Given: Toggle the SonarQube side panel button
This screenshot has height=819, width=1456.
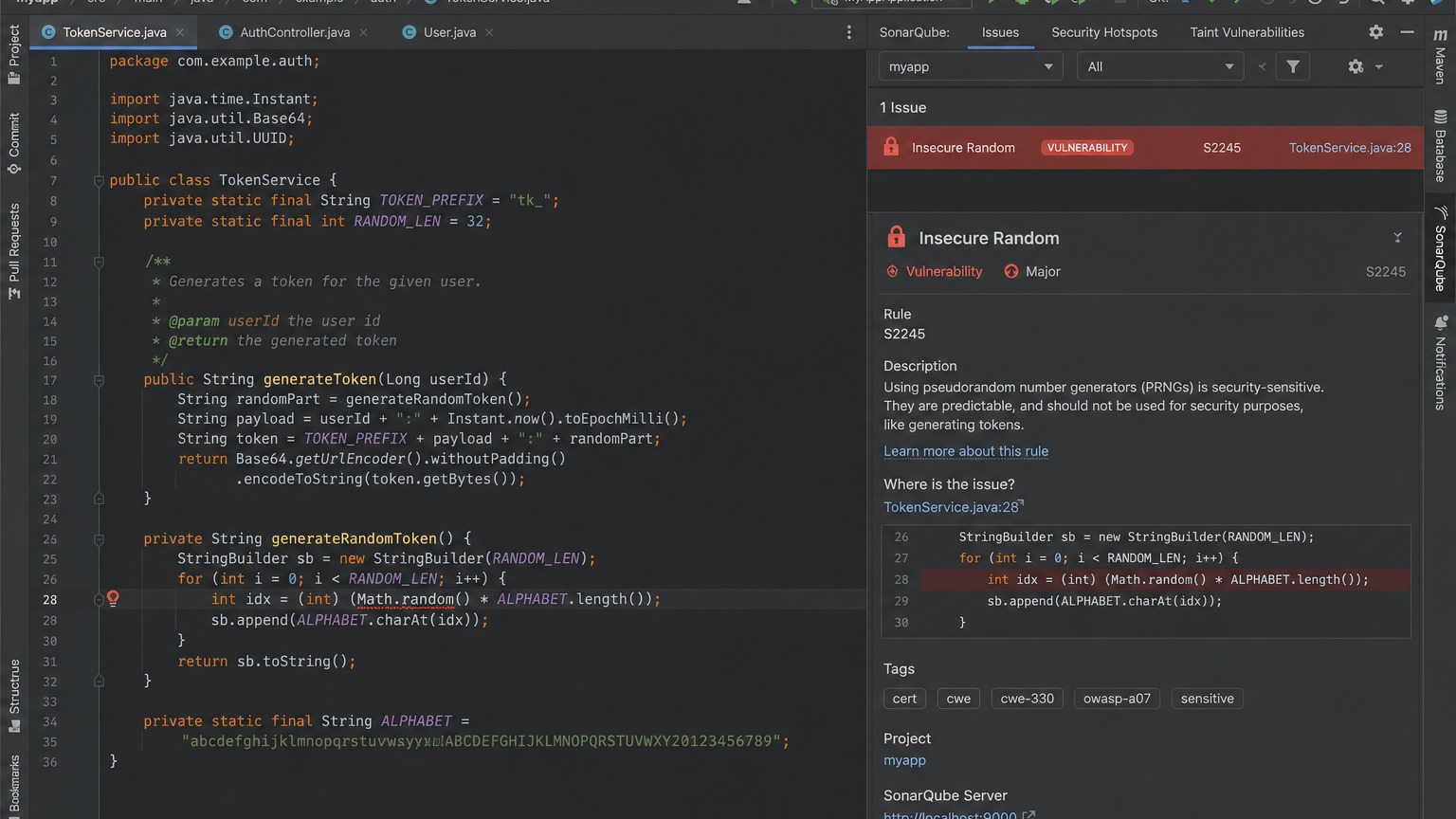Looking at the screenshot, I should coord(1440,248).
